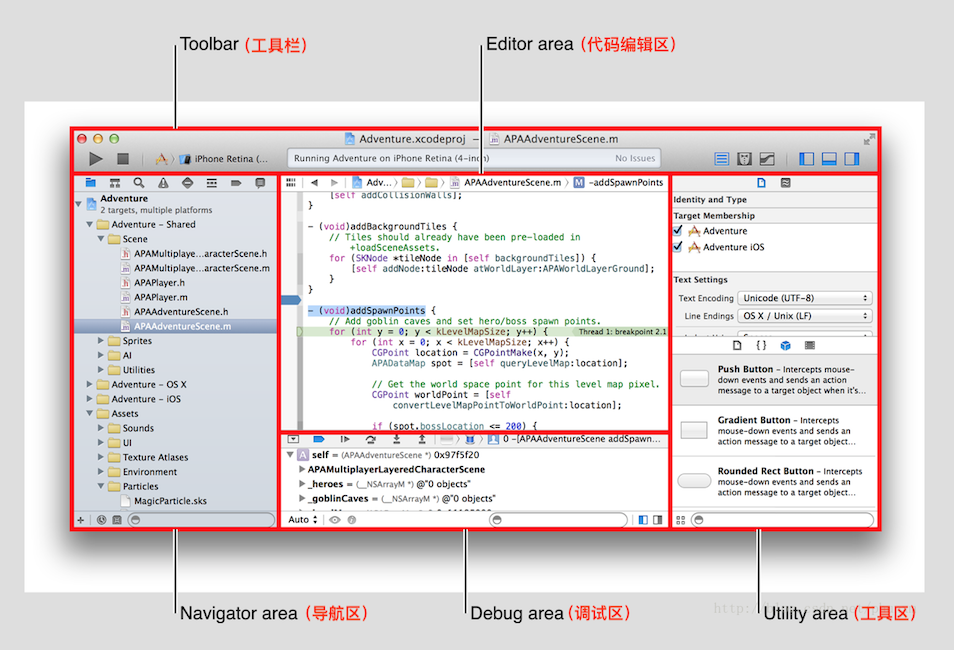
Task: Continue program execution
Action: [x=345, y=439]
